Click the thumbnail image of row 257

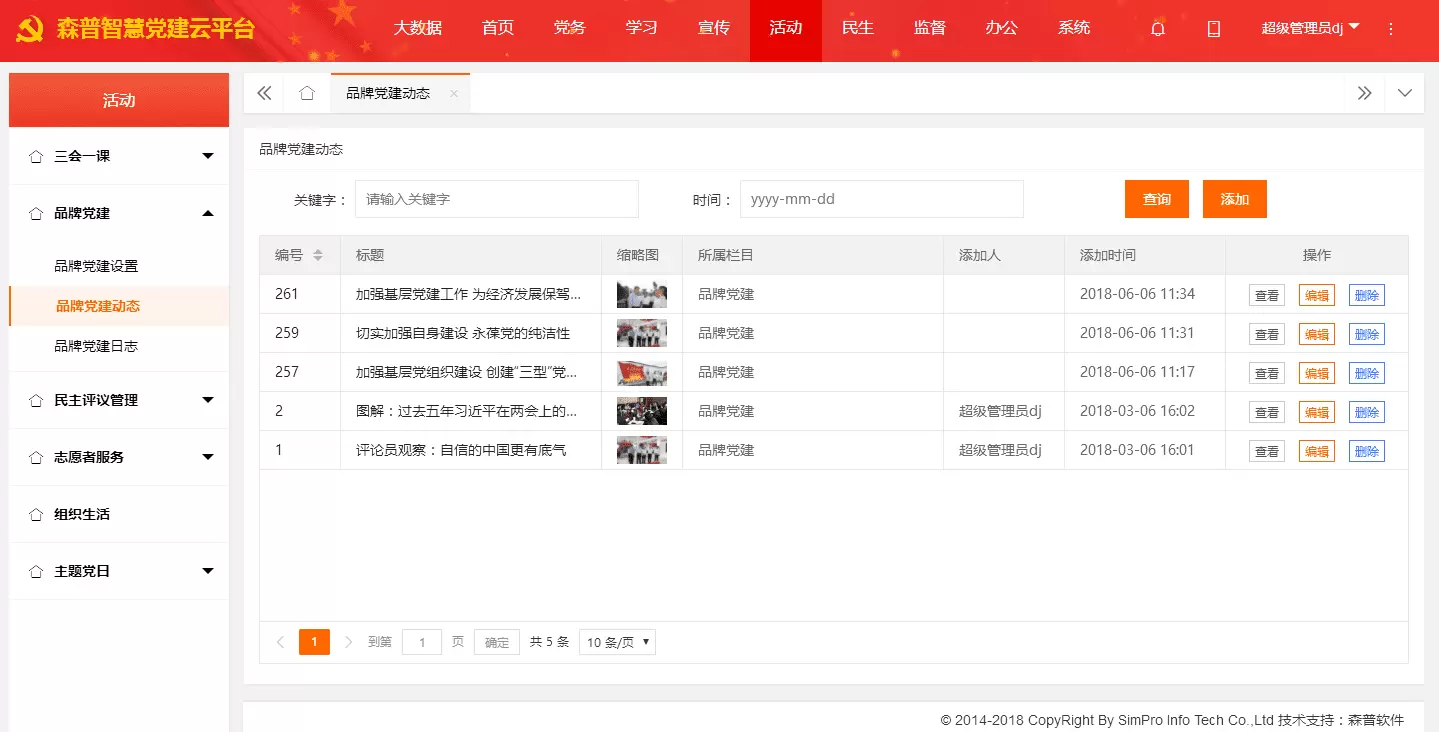pos(641,372)
